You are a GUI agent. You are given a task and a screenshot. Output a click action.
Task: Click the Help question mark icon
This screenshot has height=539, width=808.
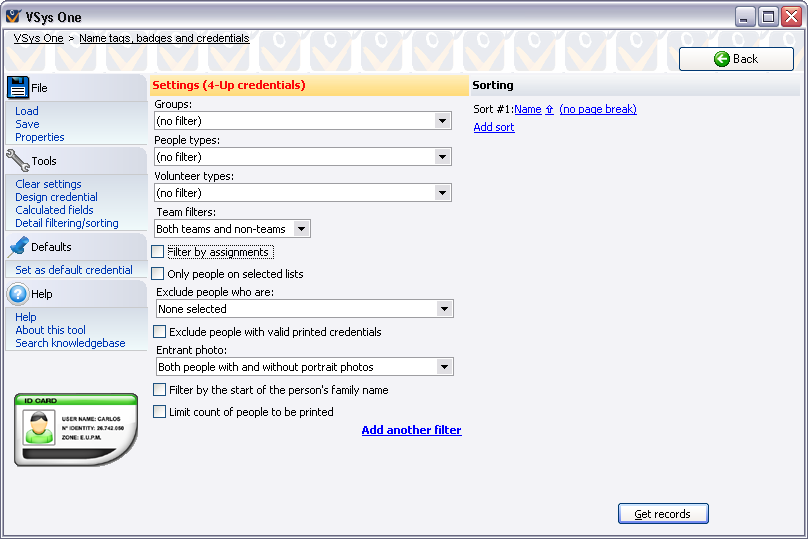18,294
